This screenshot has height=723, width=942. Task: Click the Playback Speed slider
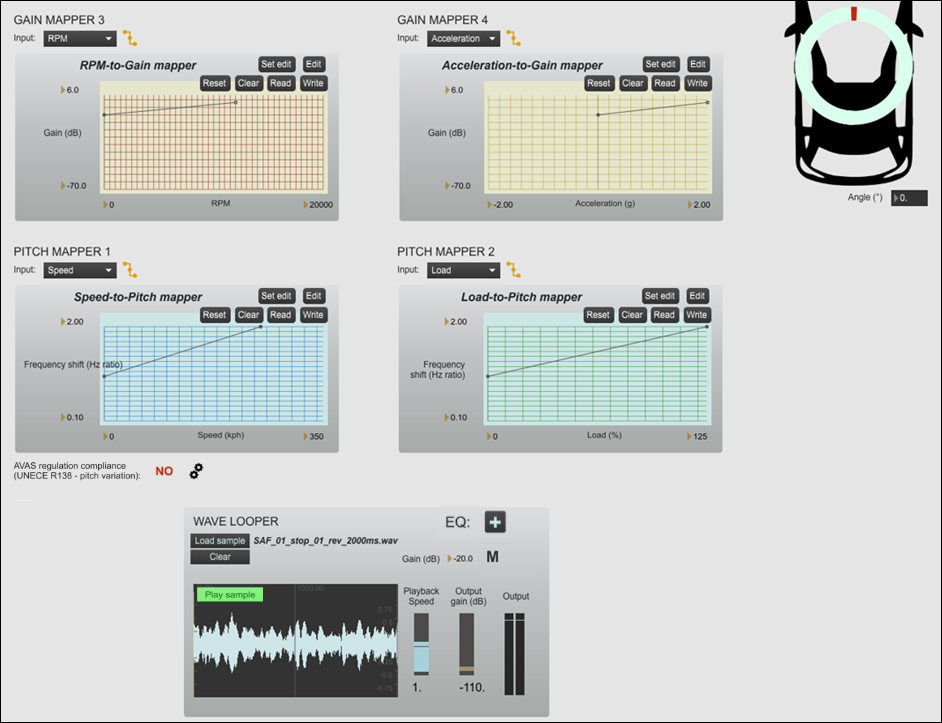click(422, 644)
